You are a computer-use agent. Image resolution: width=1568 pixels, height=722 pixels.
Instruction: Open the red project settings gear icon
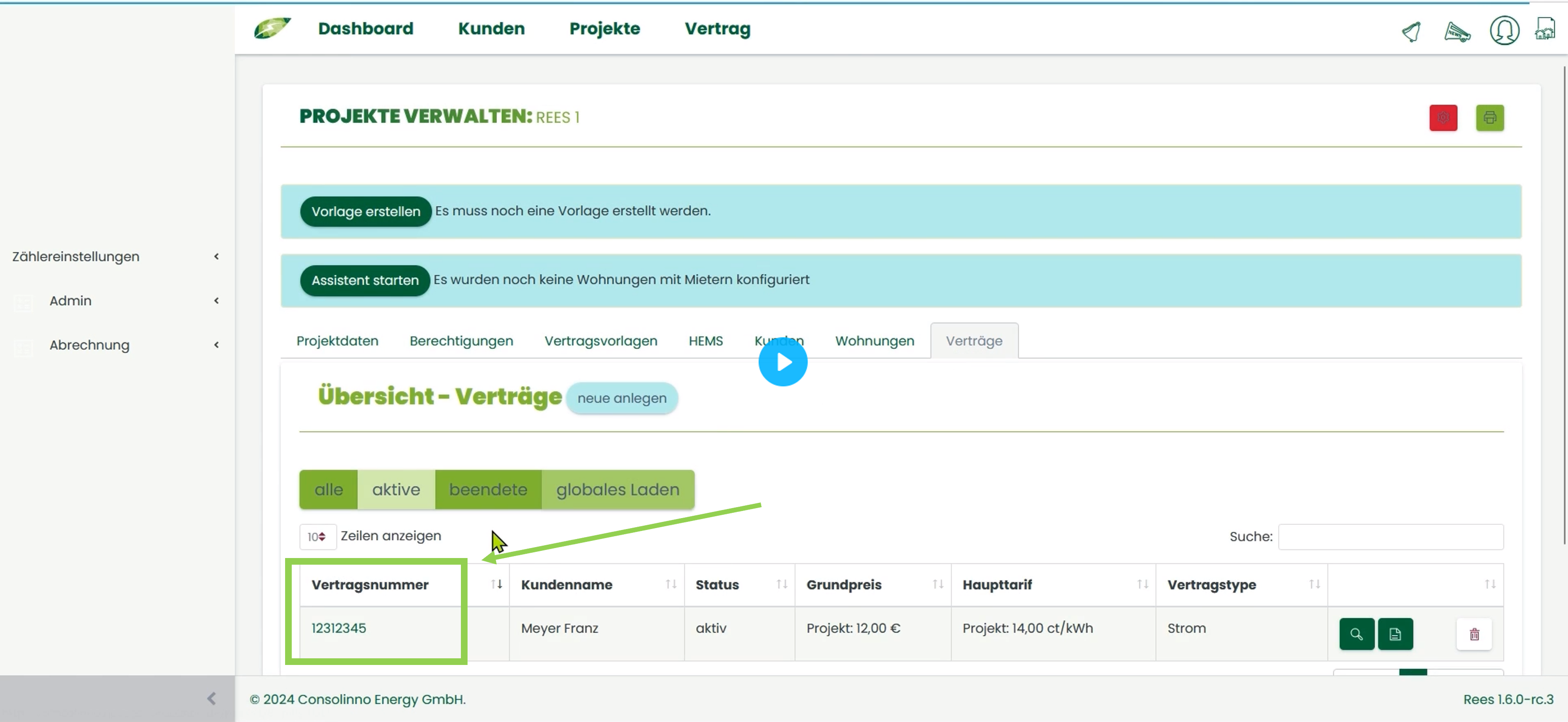click(1443, 117)
